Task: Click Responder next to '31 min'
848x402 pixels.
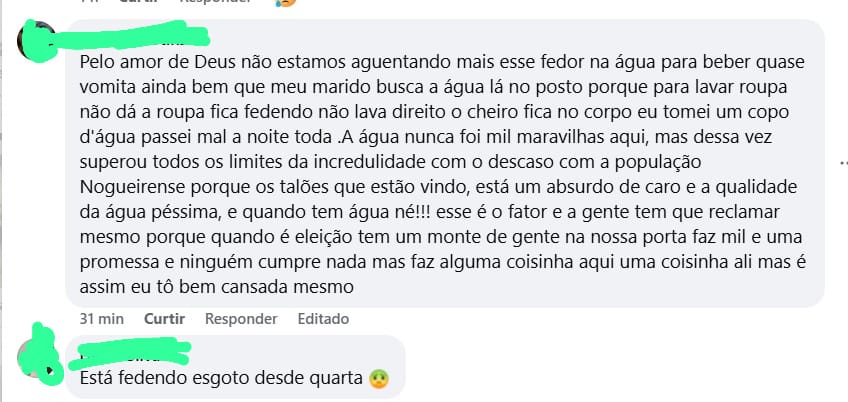Action: [x=241, y=319]
